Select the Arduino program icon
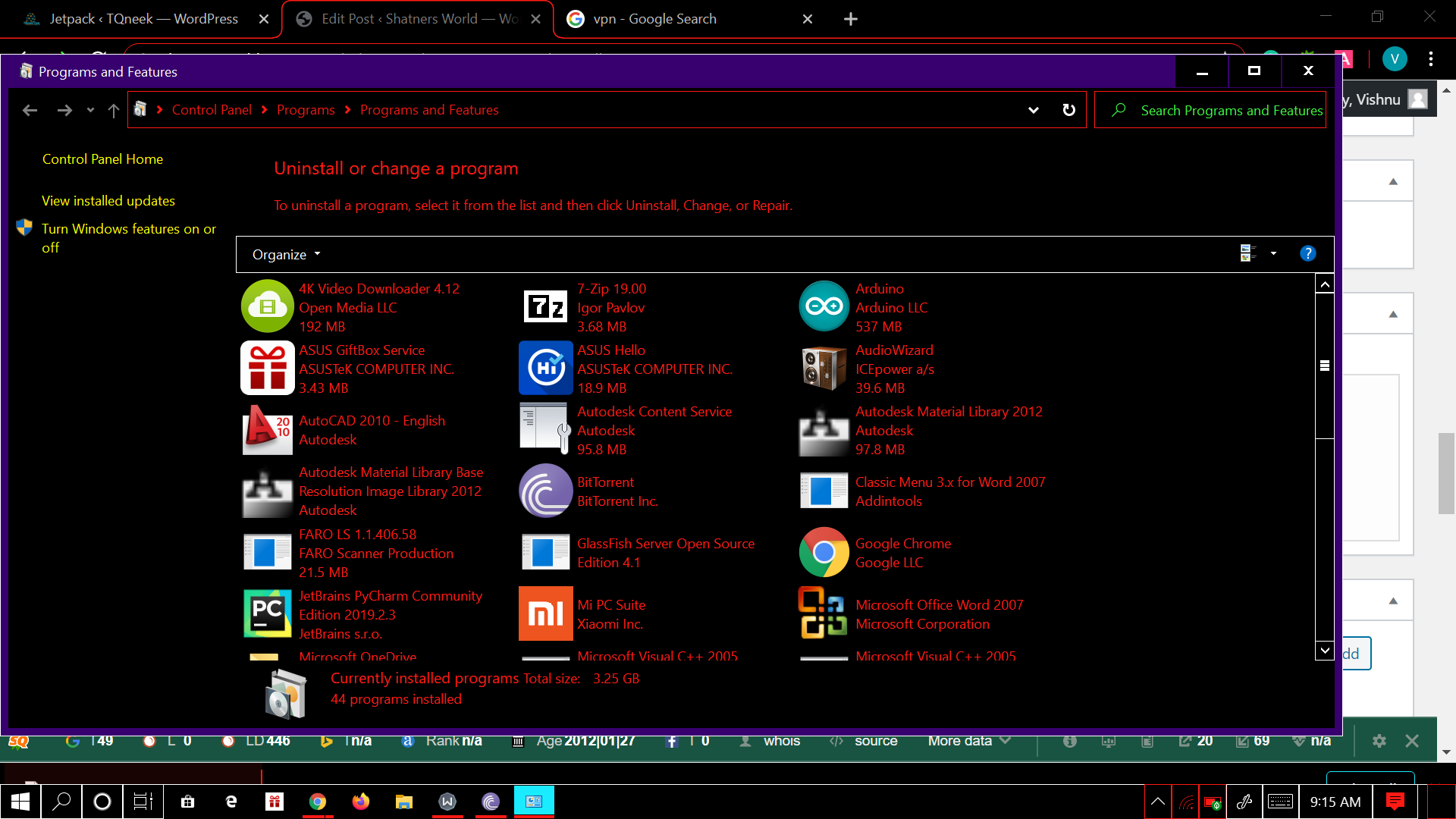The width and height of the screenshot is (1456, 819). click(824, 306)
